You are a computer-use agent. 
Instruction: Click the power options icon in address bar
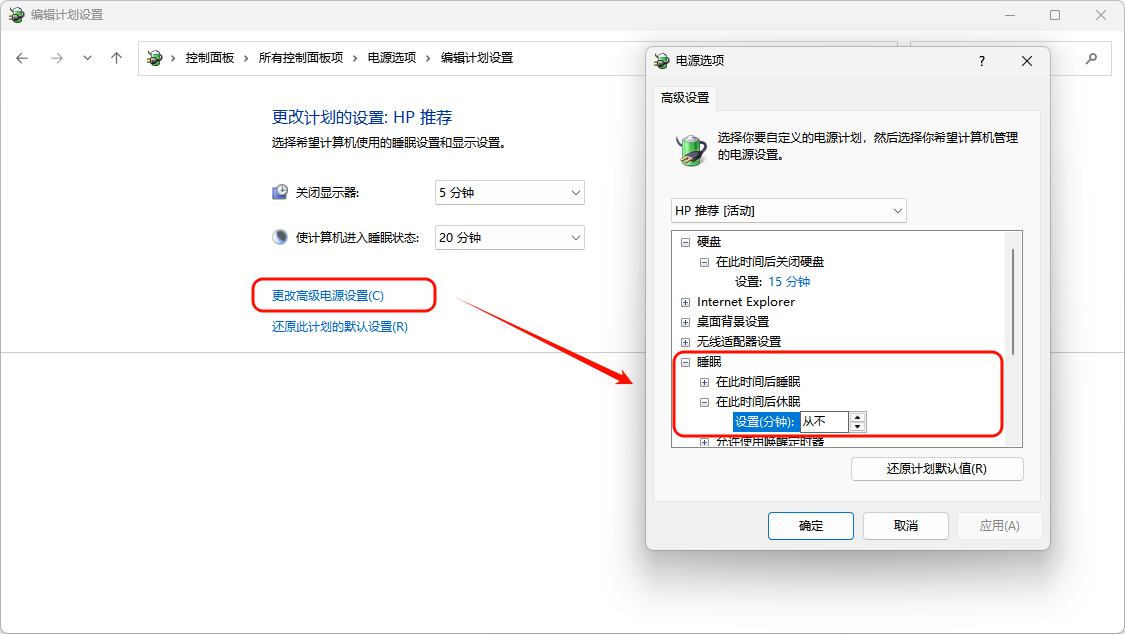(x=154, y=58)
